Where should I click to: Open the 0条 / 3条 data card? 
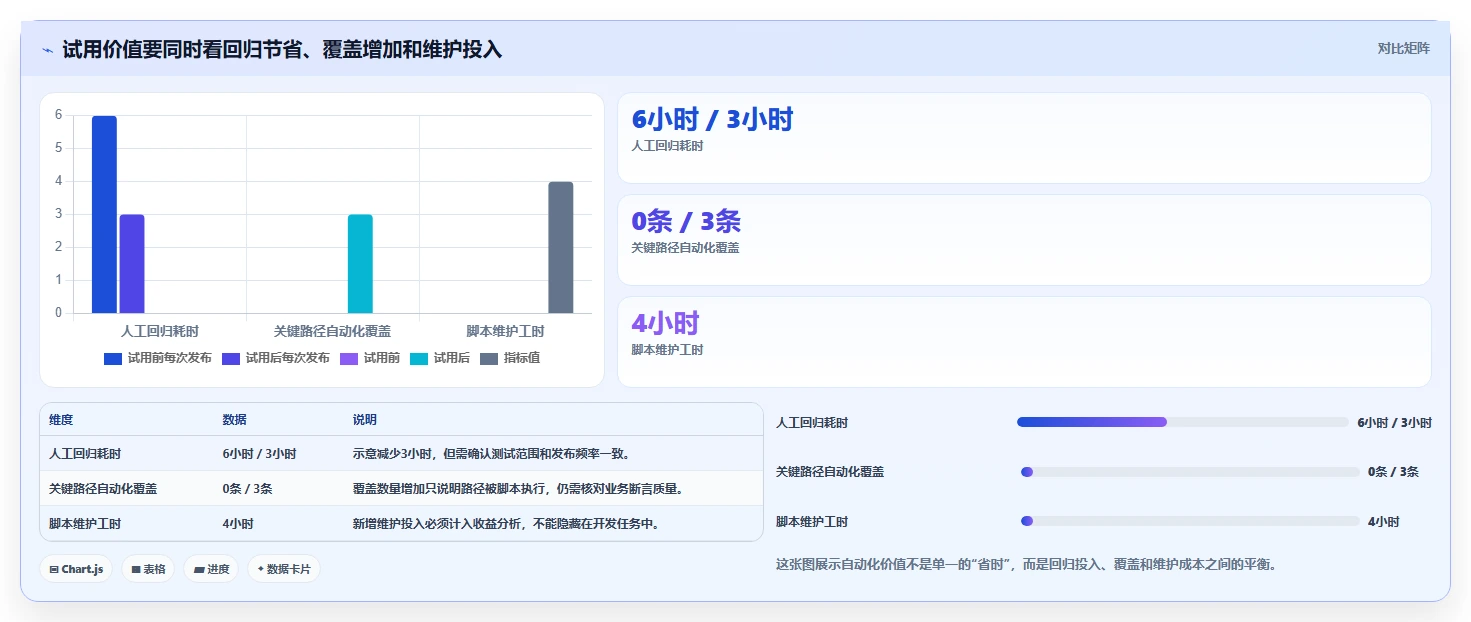pos(1024,240)
